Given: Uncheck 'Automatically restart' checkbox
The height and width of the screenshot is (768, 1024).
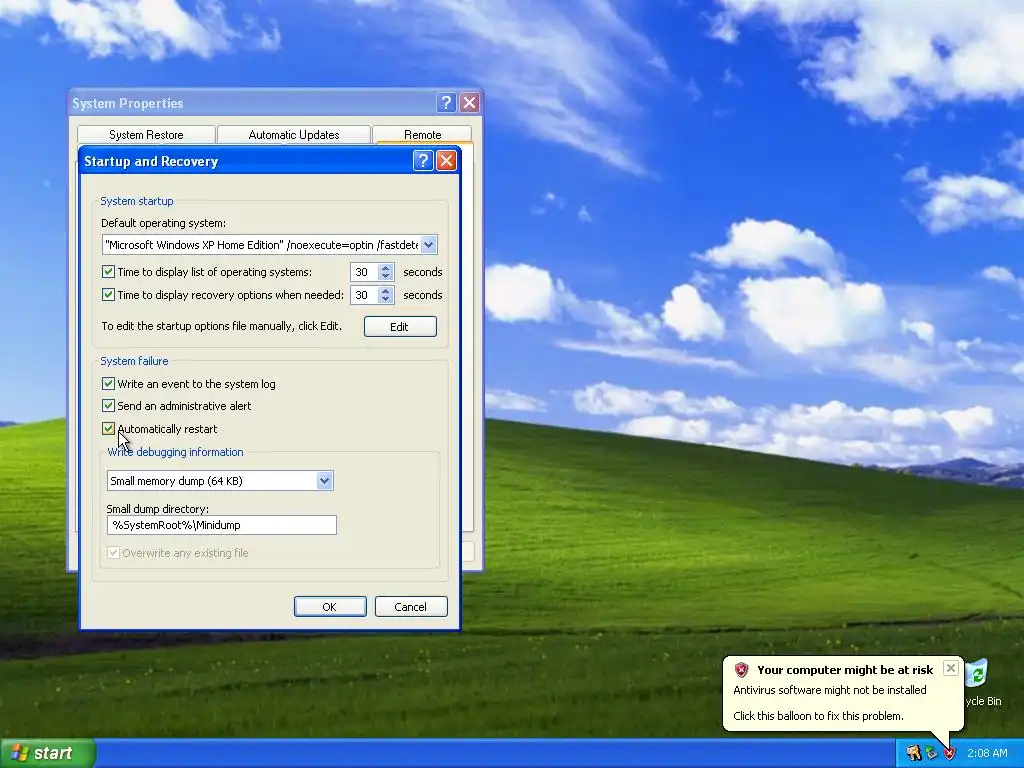Looking at the screenshot, I should (108, 428).
